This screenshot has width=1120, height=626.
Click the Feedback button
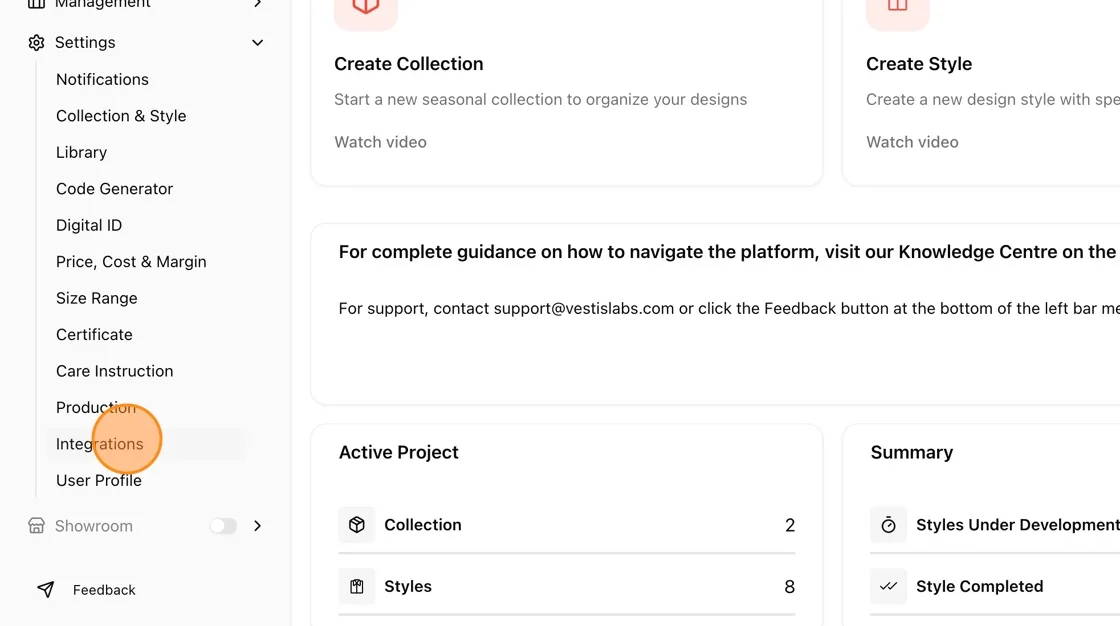click(x=86, y=590)
